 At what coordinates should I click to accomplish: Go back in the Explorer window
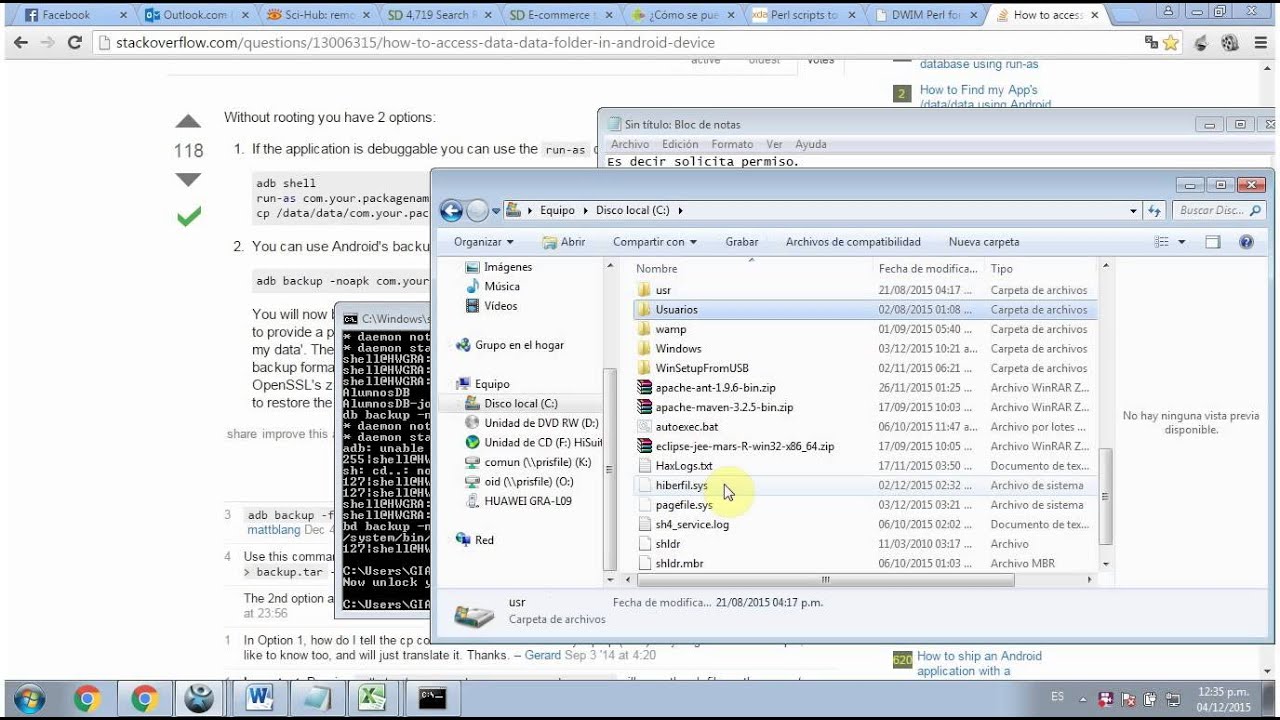point(451,210)
